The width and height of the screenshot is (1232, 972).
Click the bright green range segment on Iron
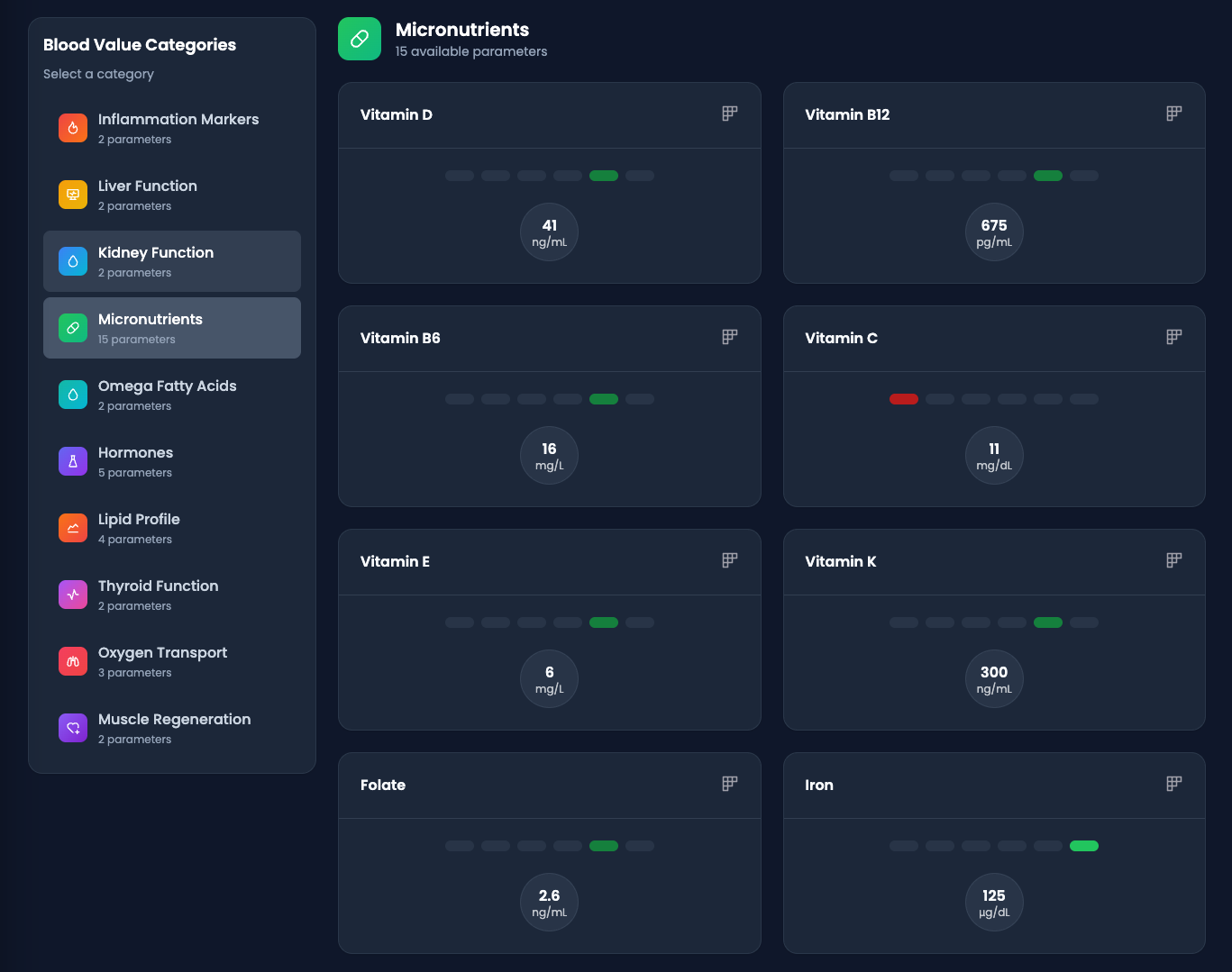(1084, 846)
